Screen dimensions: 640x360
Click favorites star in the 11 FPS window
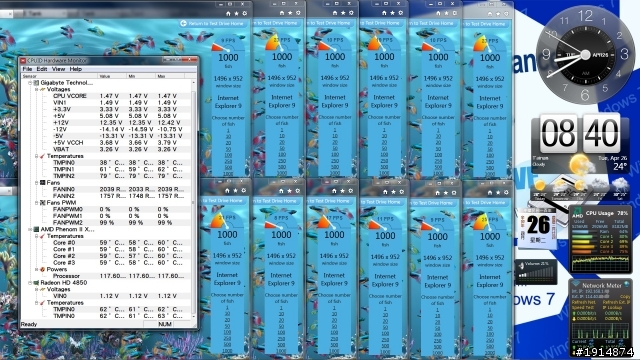[x=393, y=191]
